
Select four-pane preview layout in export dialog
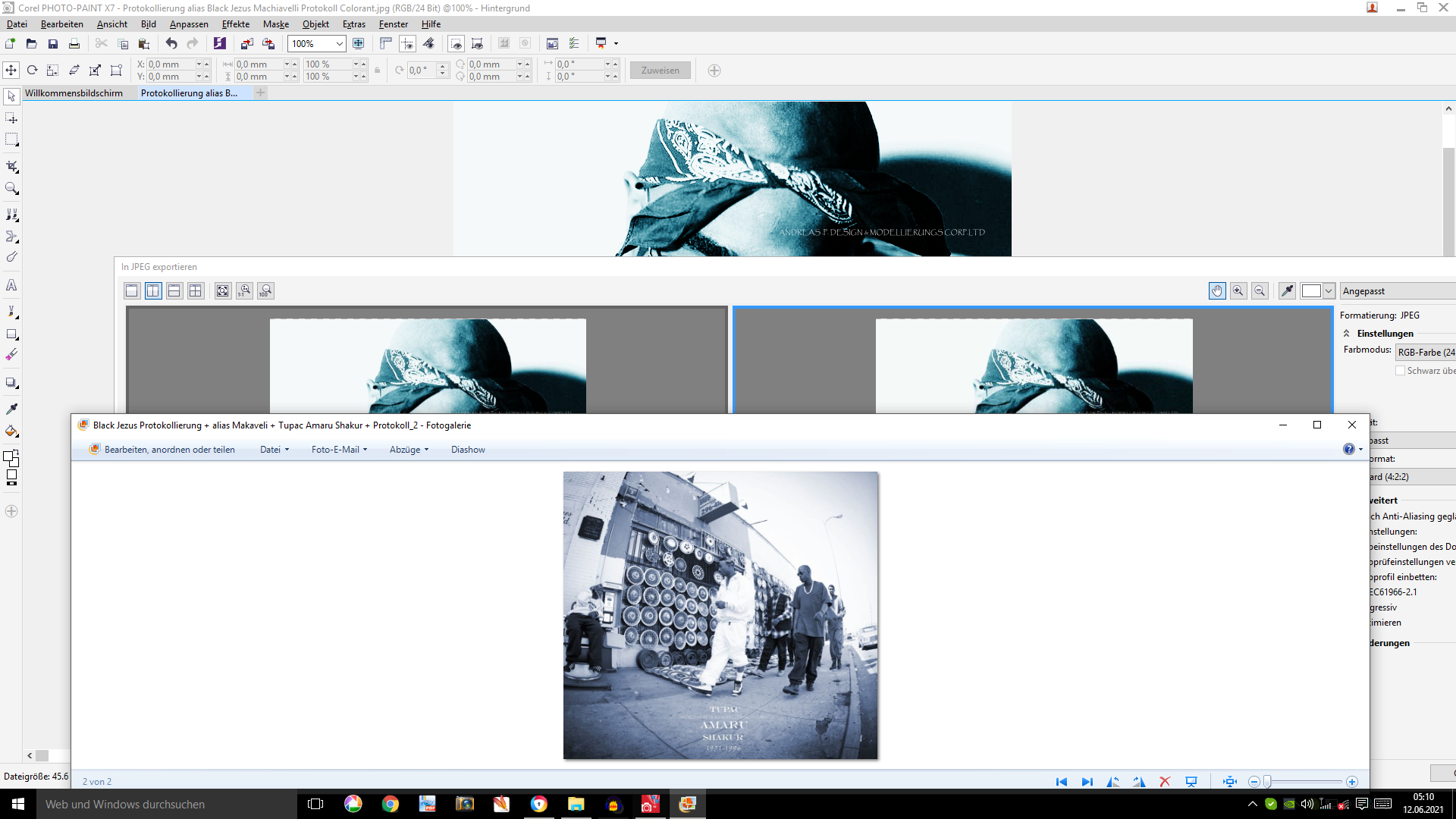(196, 291)
